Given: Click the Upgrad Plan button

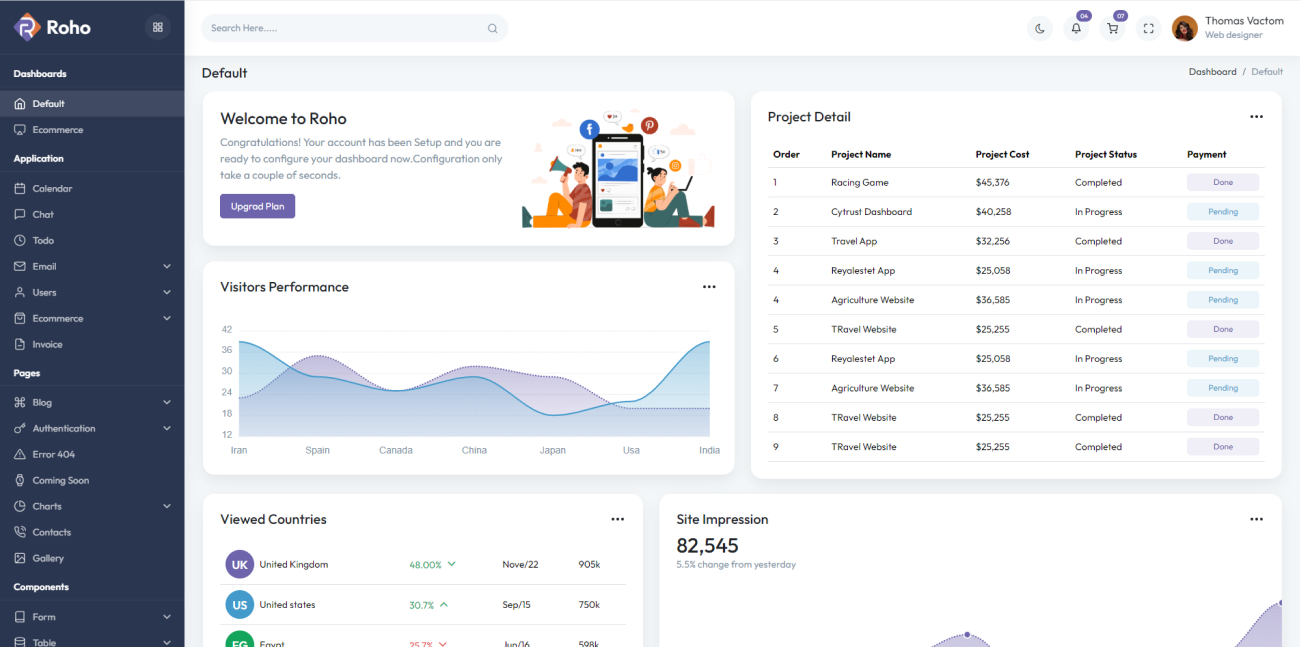Looking at the screenshot, I should click(257, 206).
